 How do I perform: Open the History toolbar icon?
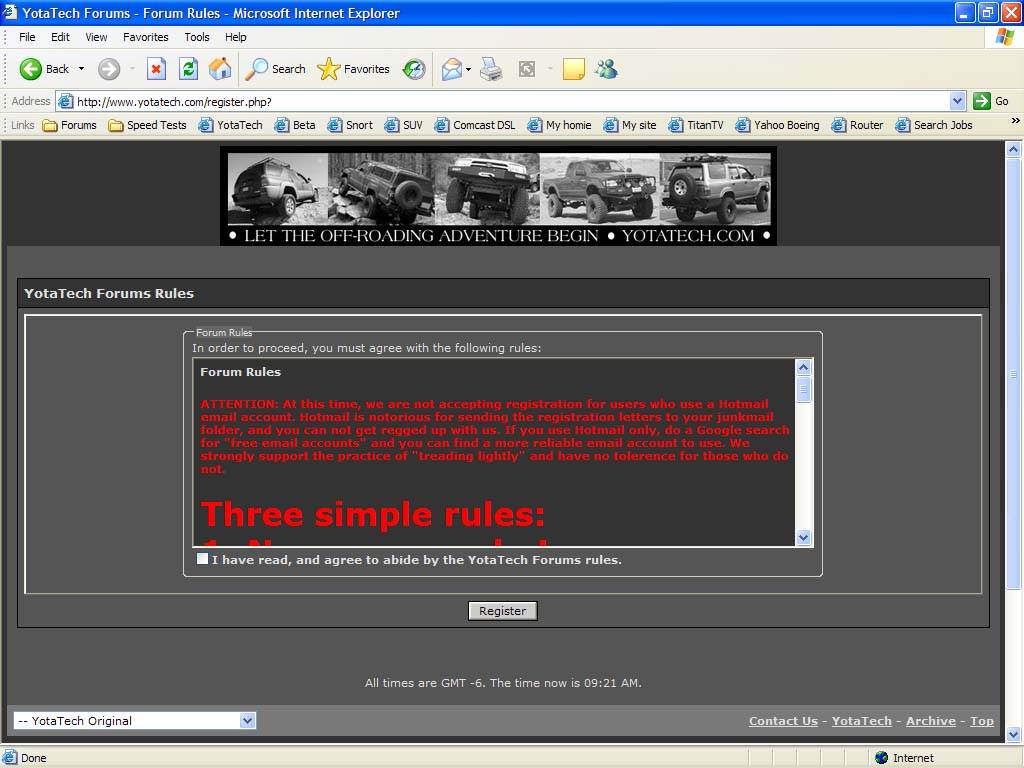click(414, 69)
